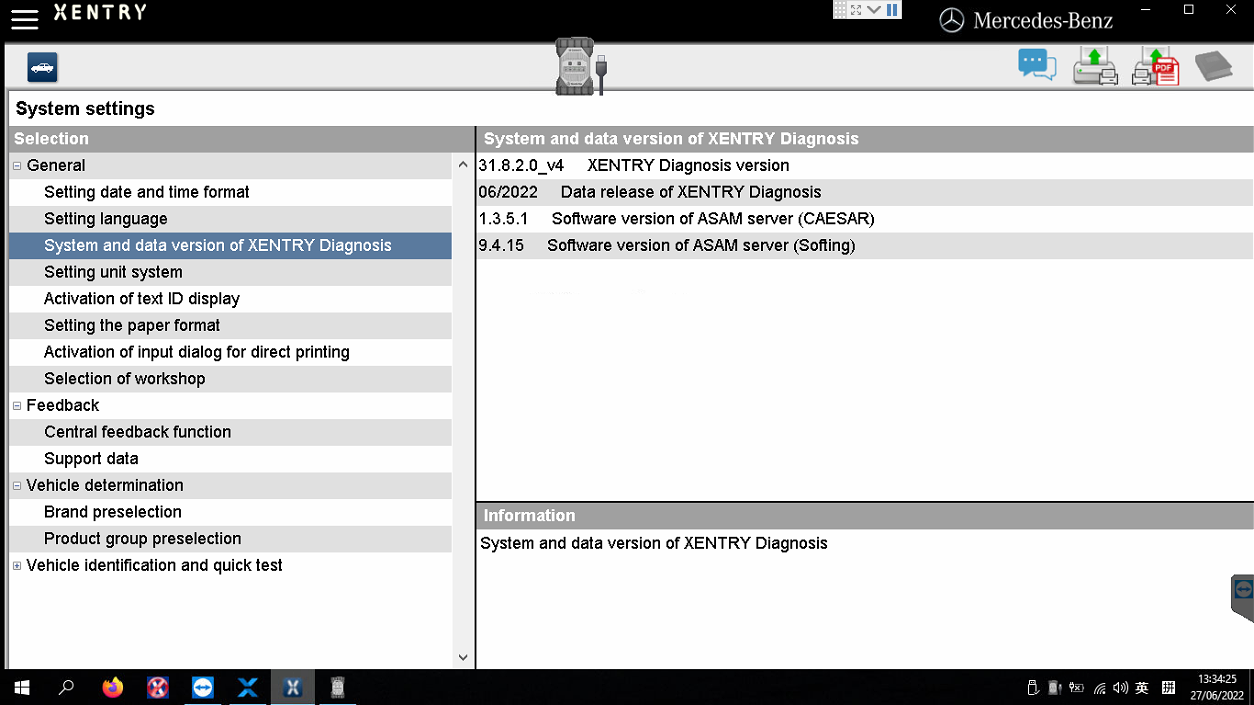Select Setting unit system option
The height and width of the screenshot is (705, 1254).
pos(113,272)
